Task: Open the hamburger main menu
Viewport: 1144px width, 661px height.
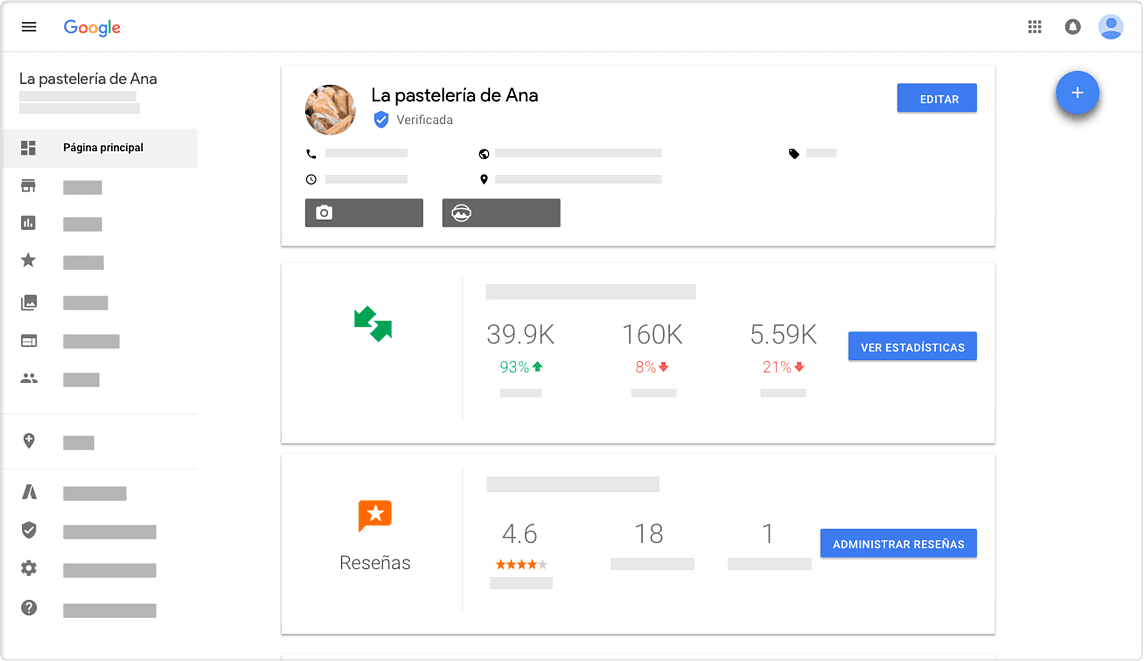Action: (x=29, y=27)
